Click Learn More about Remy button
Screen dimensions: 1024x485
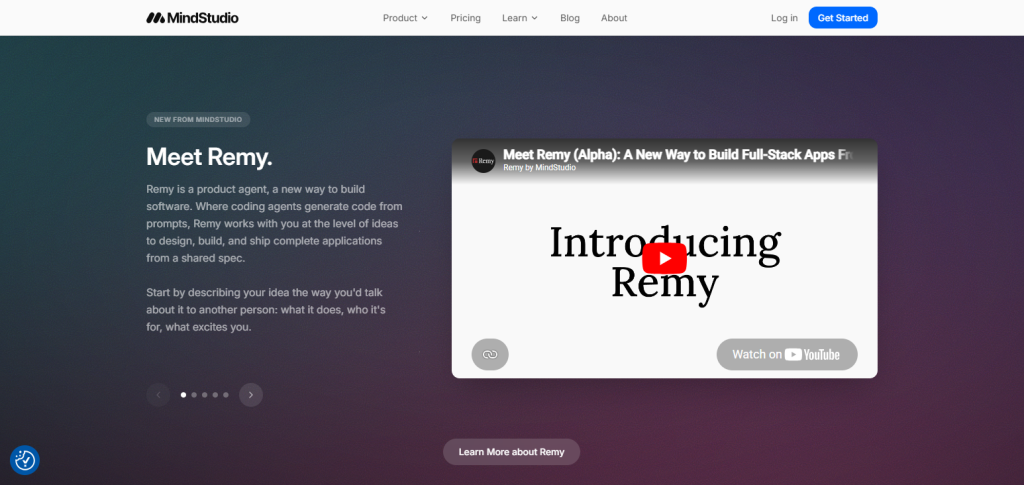point(511,452)
